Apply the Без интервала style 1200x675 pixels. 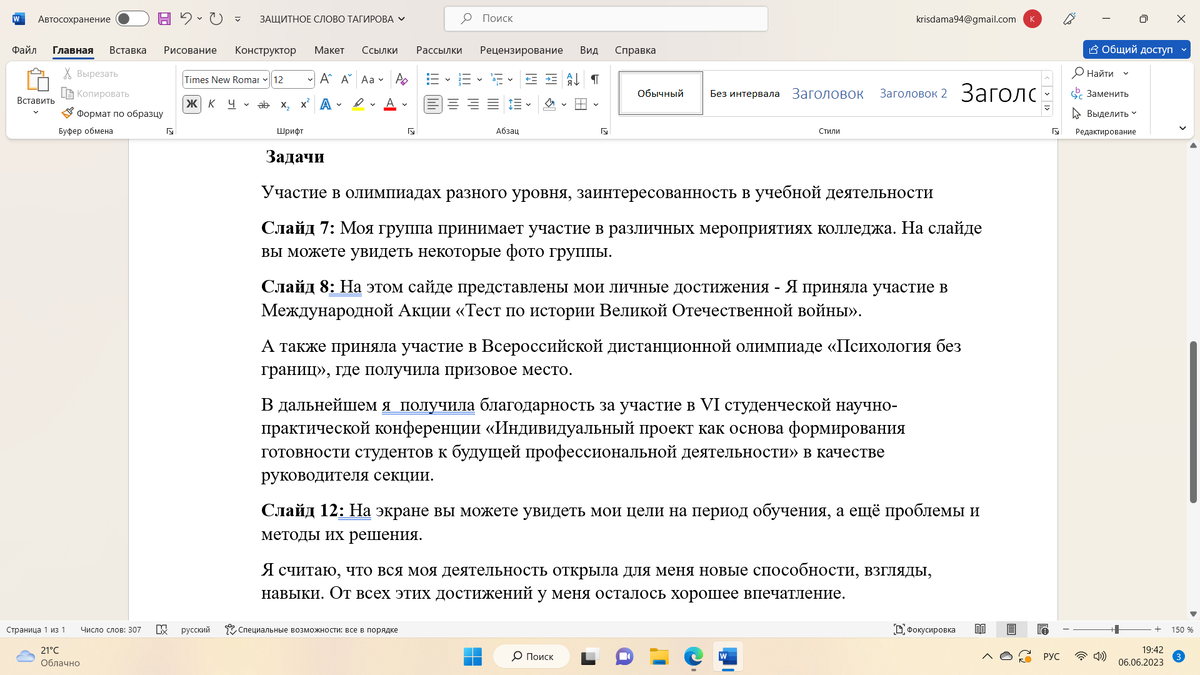(745, 93)
